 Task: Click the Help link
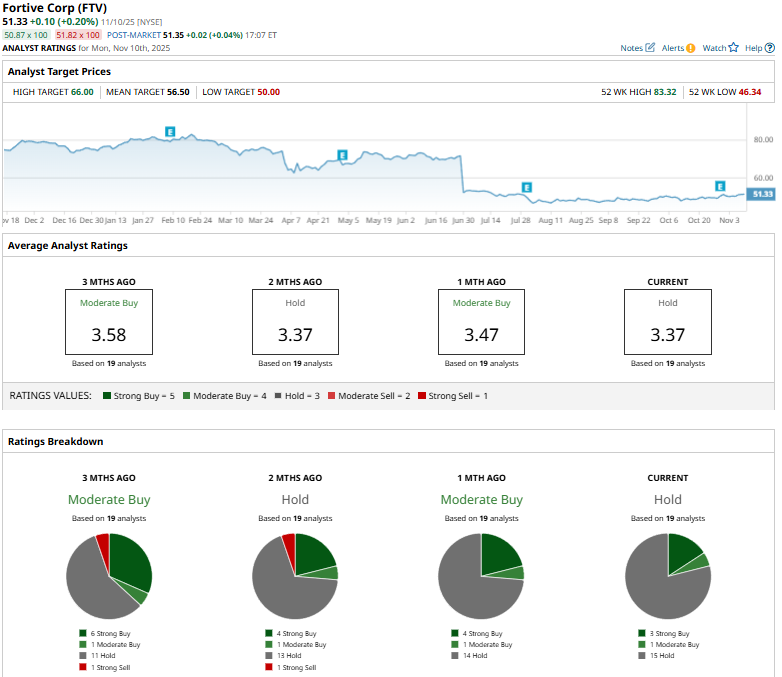pyautogui.click(x=754, y=48)
